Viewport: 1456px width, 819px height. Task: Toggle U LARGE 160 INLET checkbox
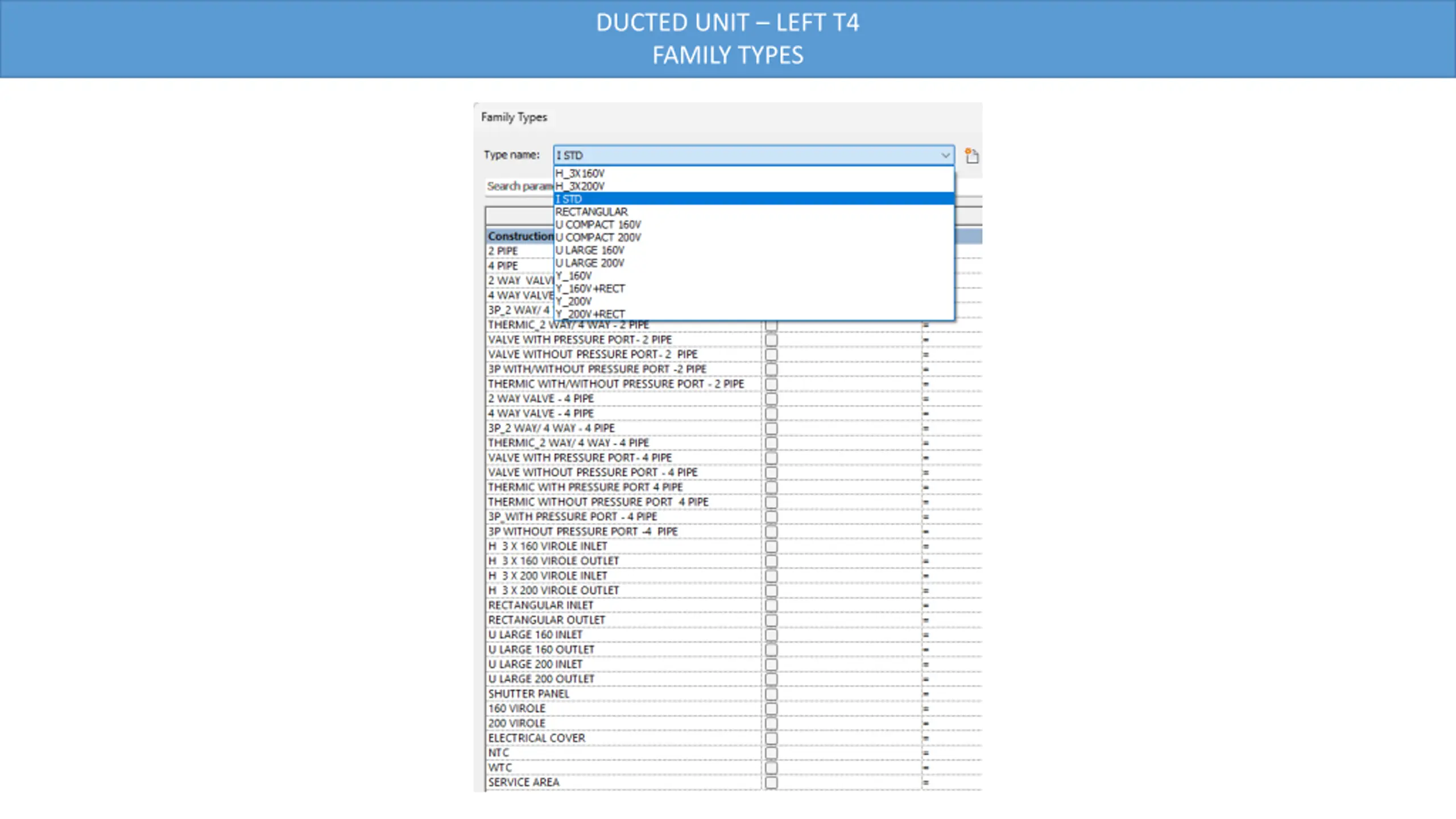(x=771, y=635)
